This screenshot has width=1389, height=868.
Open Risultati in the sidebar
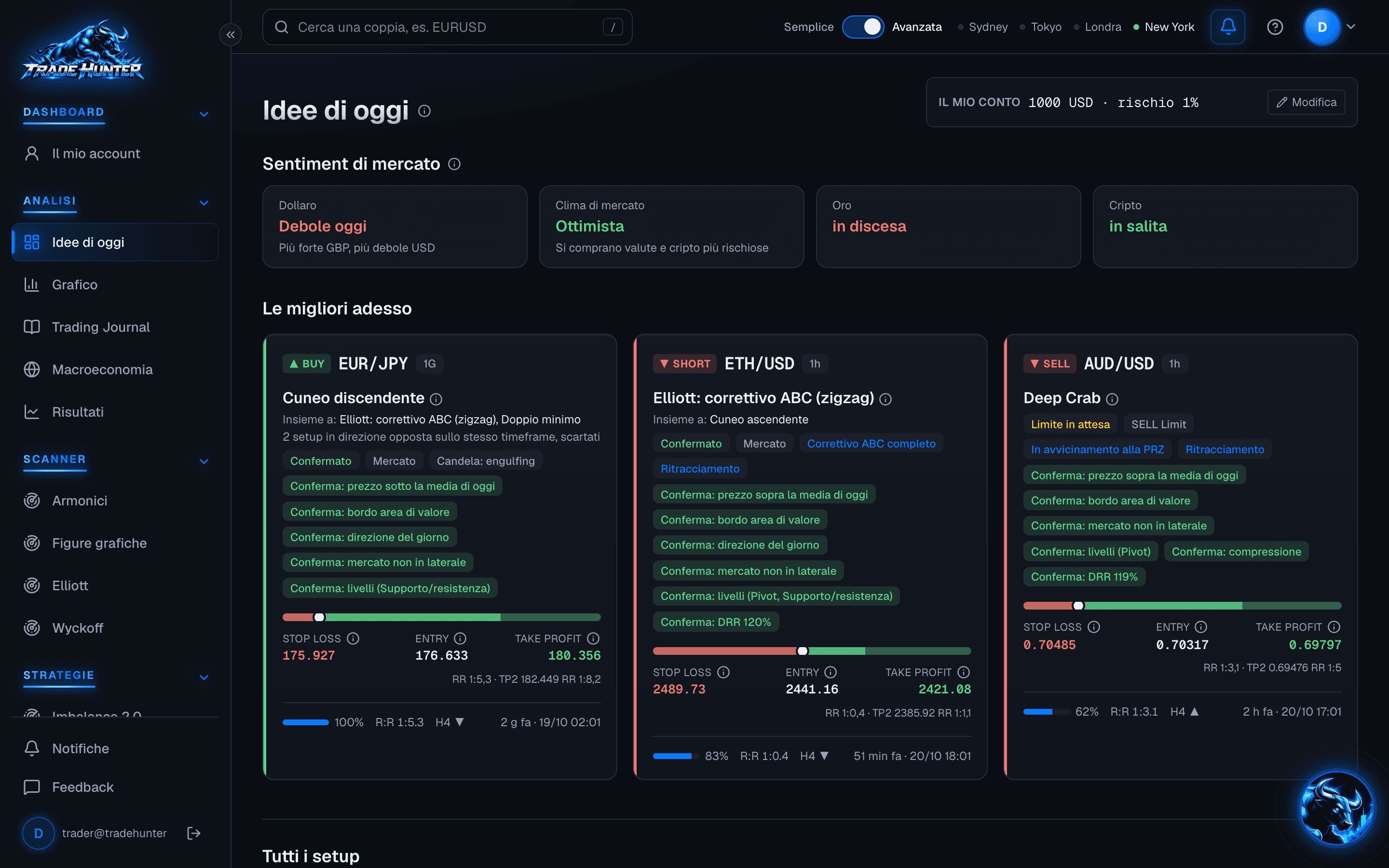pos(115,412)
